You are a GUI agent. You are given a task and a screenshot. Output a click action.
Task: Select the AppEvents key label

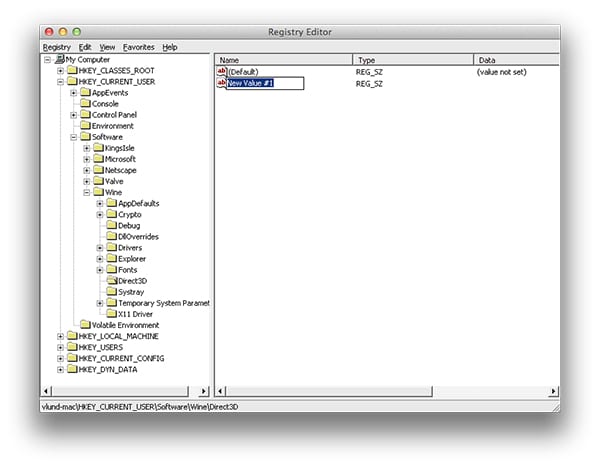coord(110,93)
